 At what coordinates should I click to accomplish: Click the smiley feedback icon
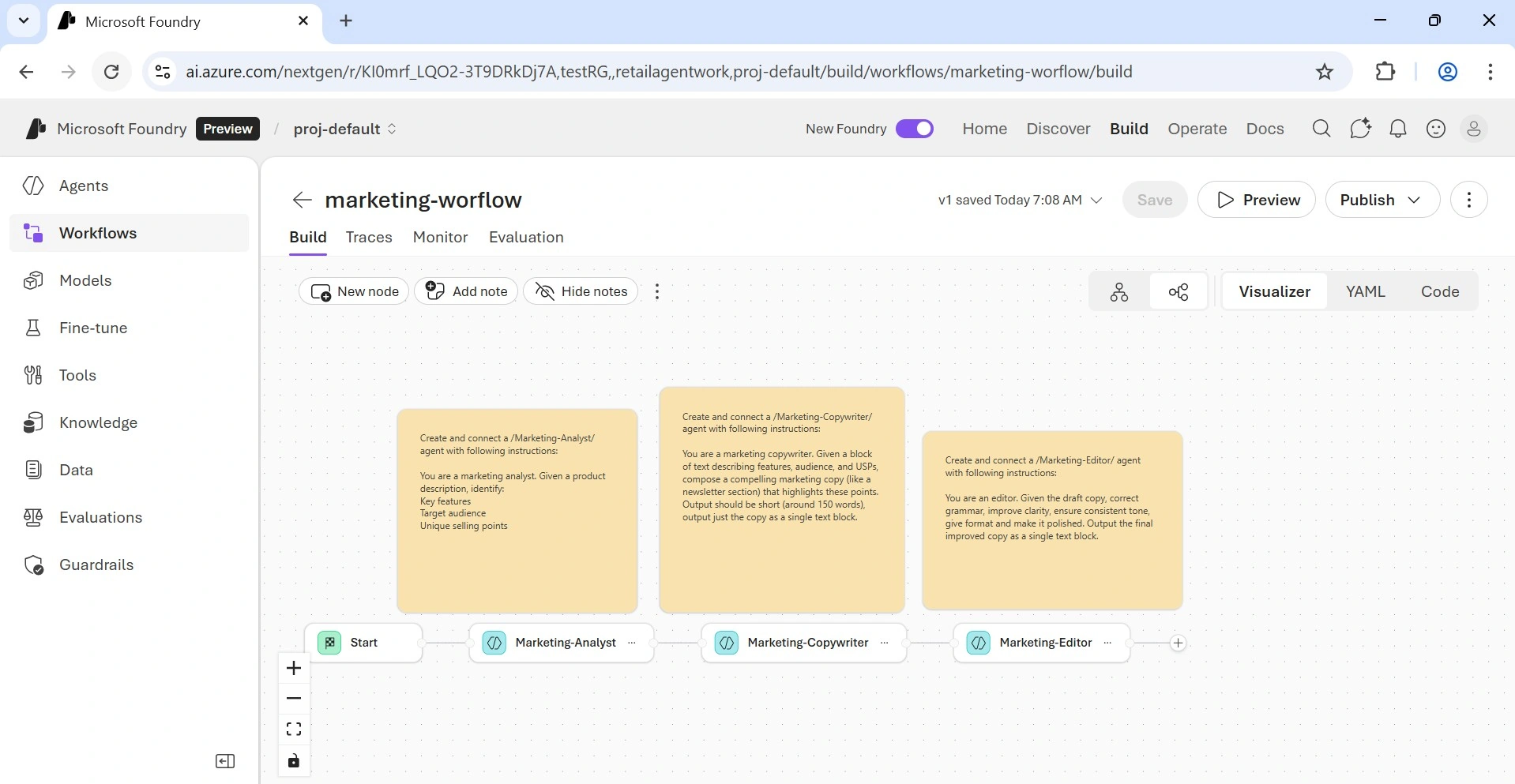point(1436,129)
